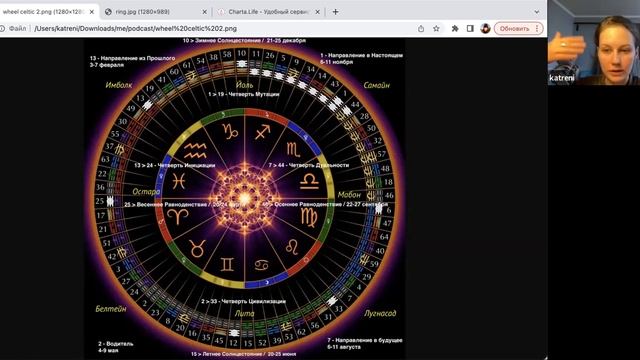Click the Cancer zodiac symbol
This screenshot has width=640, height=360.
(262, 265)
